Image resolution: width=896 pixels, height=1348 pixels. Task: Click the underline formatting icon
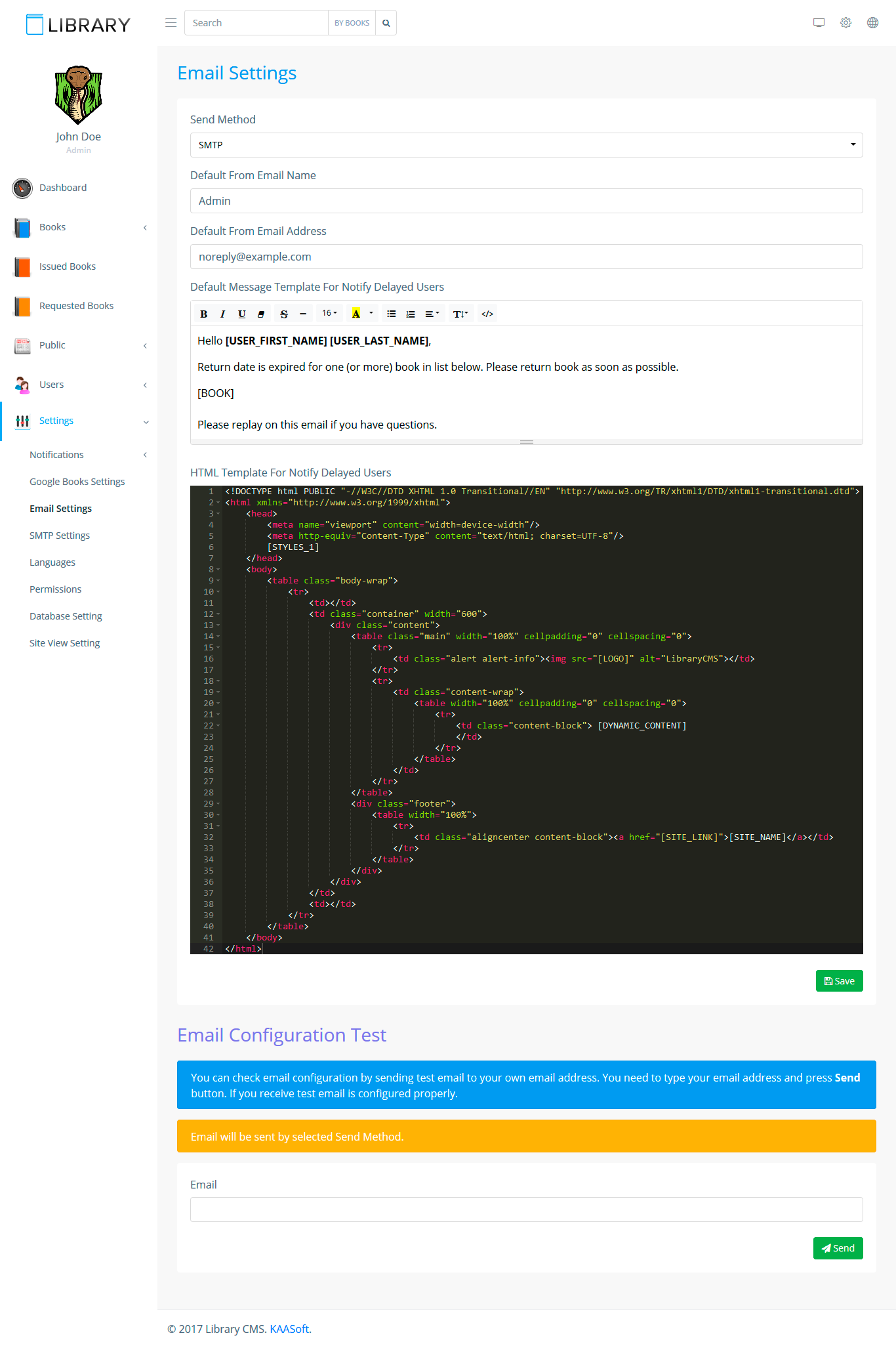[x=241, y=314]
